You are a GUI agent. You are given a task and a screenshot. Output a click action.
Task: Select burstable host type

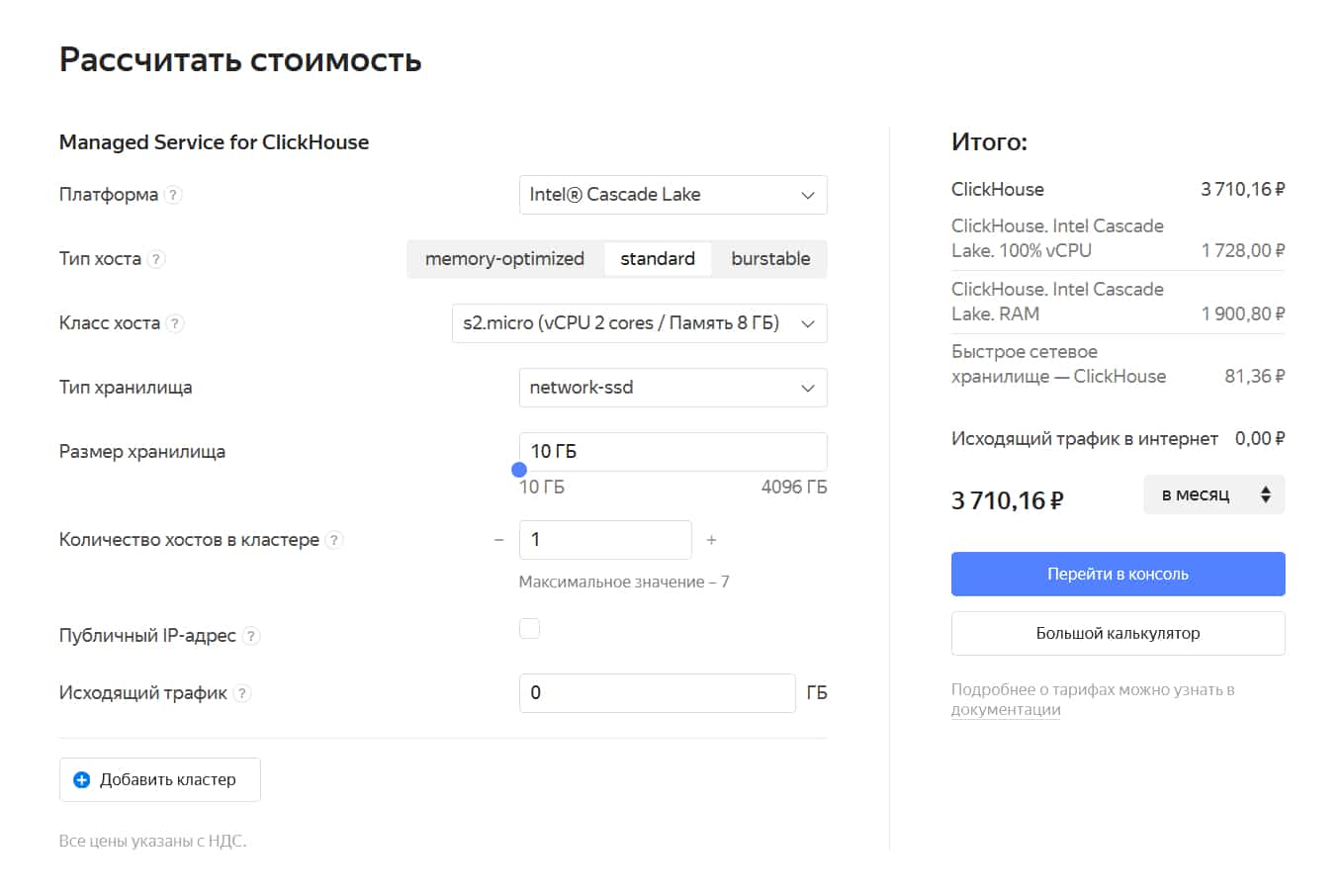(770, 259)
